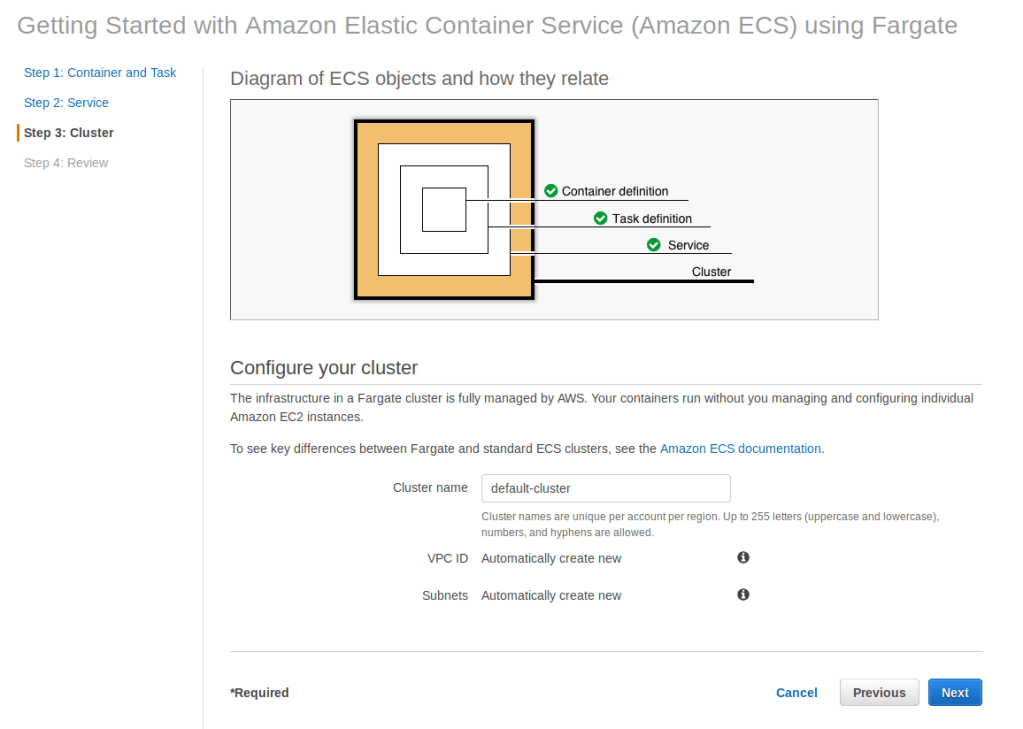This screenshot has width=1023, height=729.
Task: Click the Cluster label in the diagram
Action: tap(711, 272)
